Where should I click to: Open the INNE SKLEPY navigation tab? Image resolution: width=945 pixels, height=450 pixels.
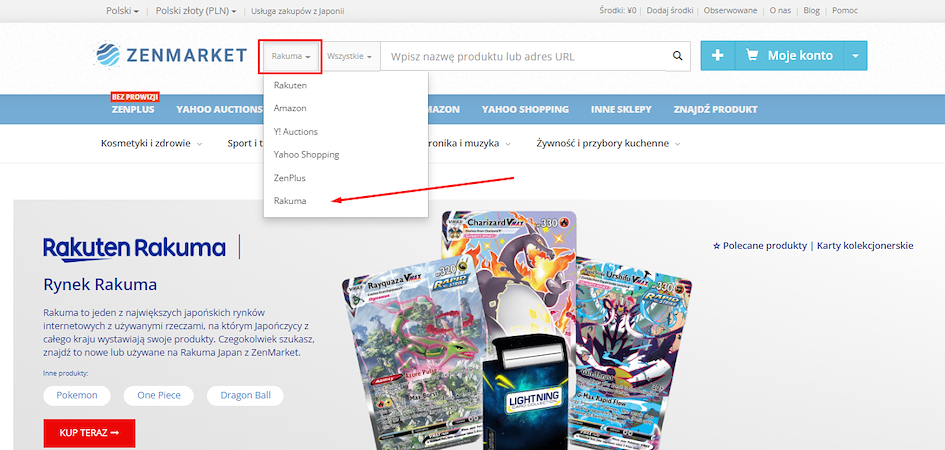(621, 109)
